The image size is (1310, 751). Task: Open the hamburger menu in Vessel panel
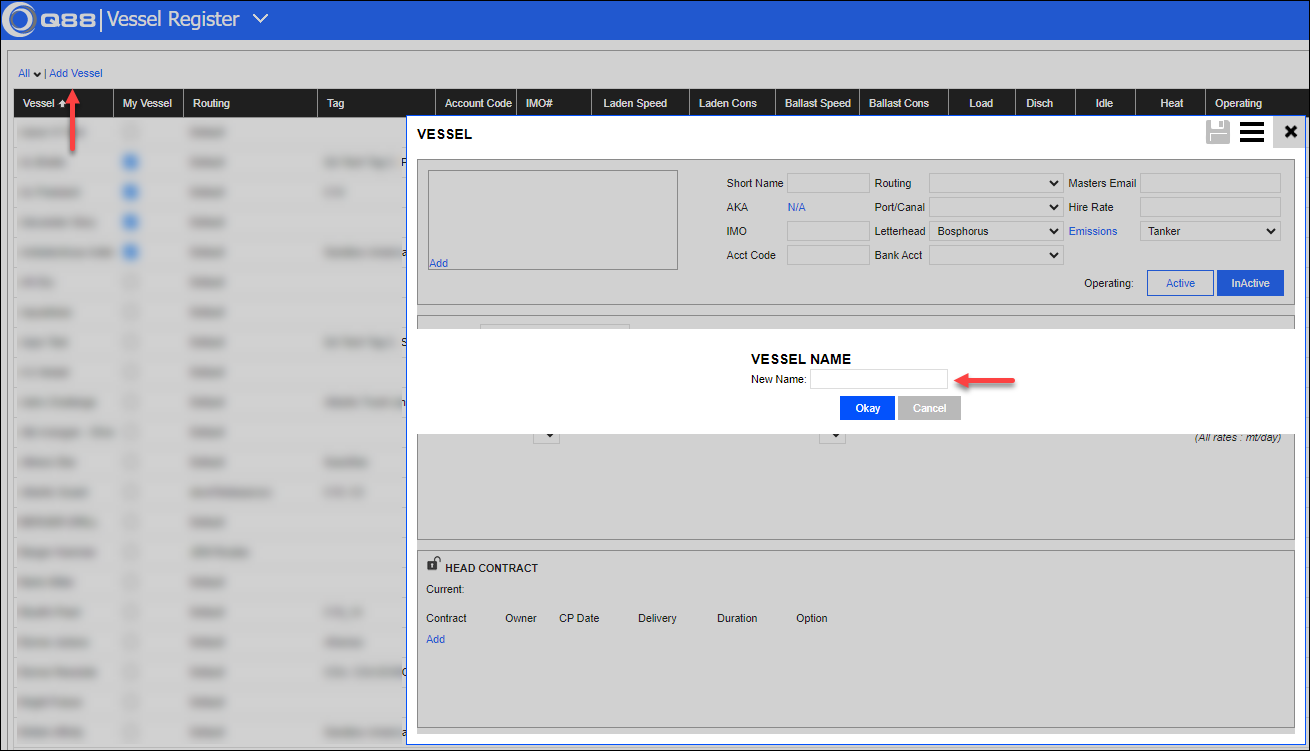tap(1251, 132)
